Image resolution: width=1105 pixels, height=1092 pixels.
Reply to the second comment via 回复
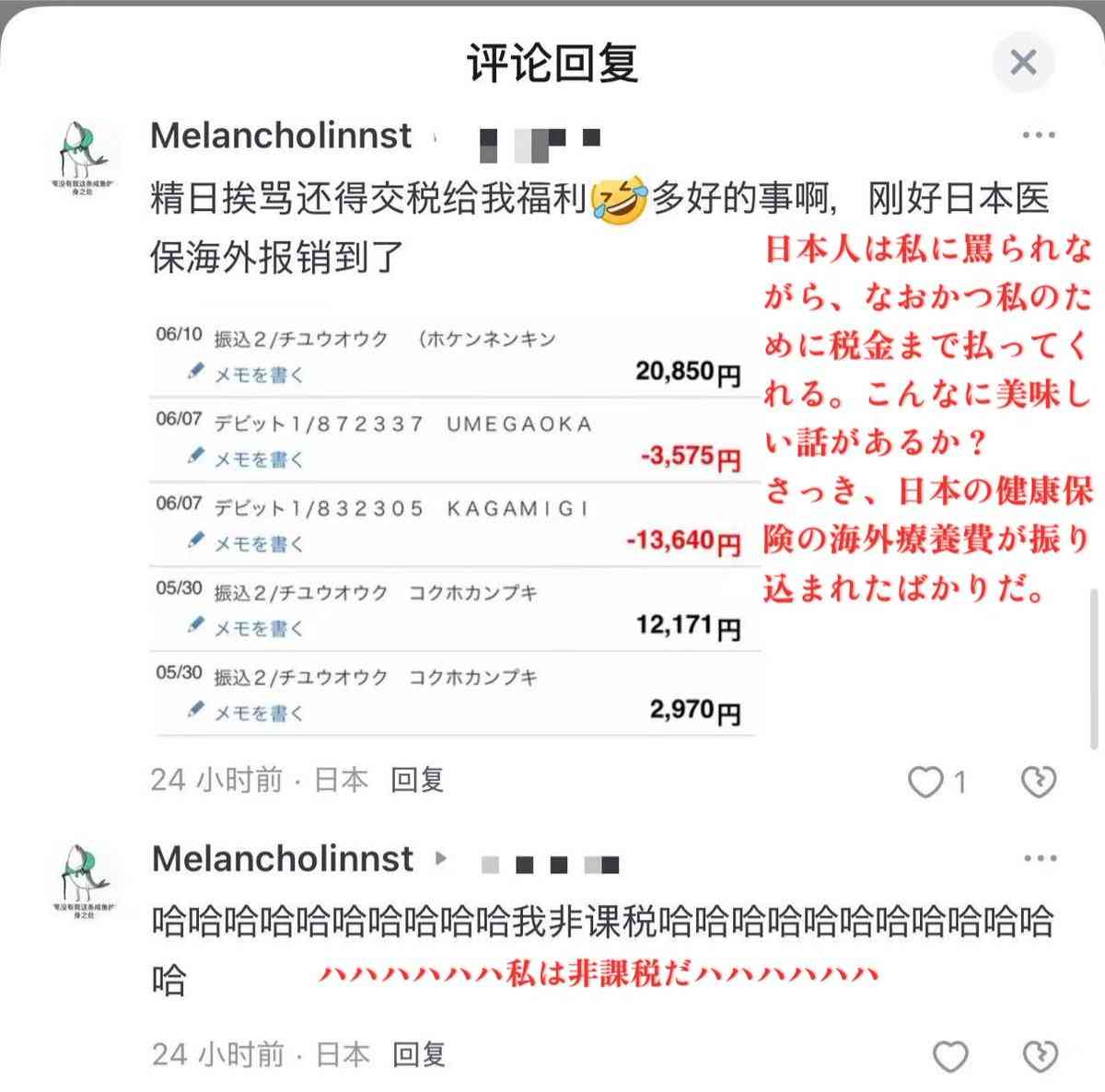tap(420, 1054)
